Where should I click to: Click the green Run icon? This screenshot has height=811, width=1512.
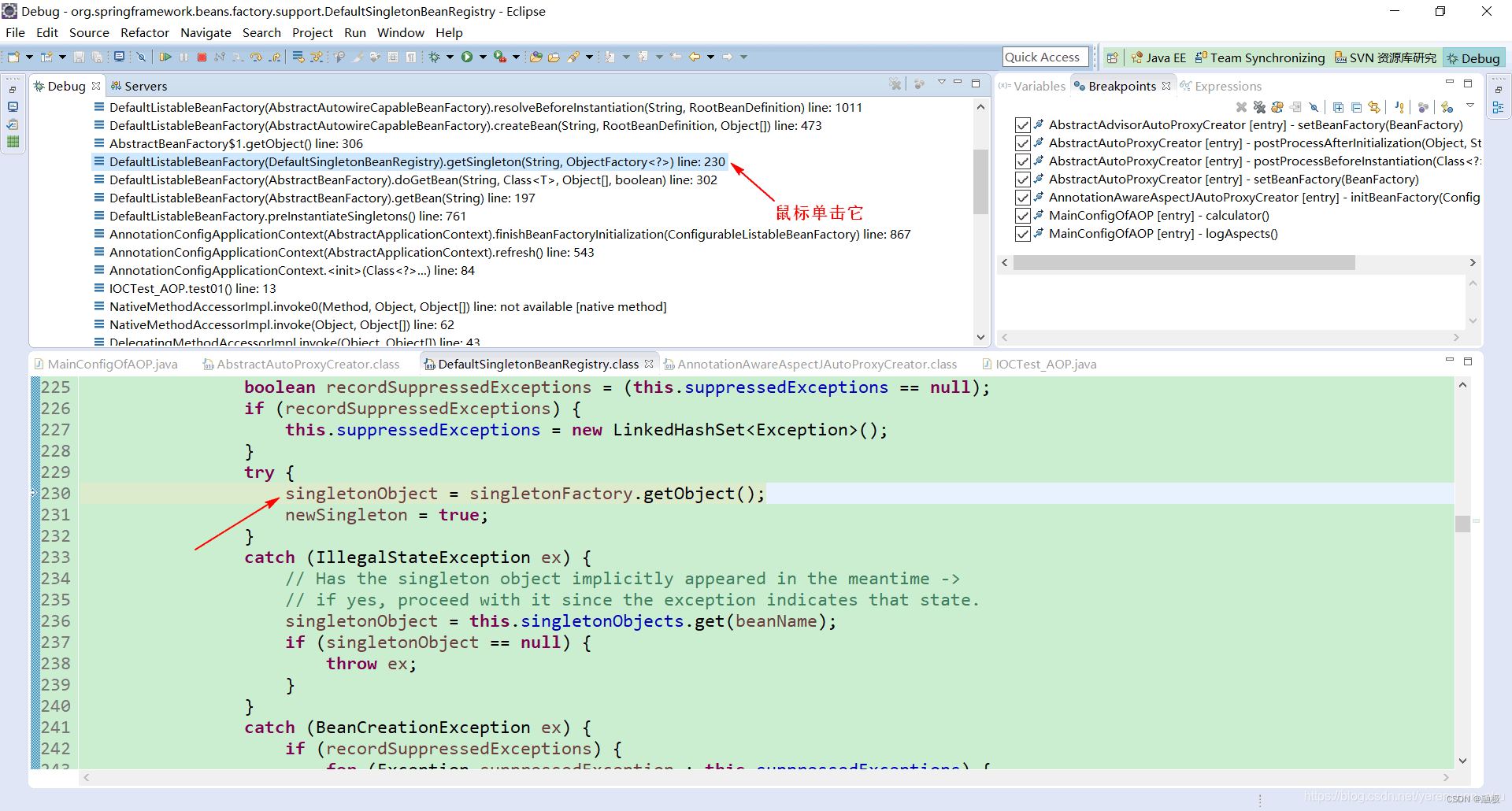coord(466,57)
